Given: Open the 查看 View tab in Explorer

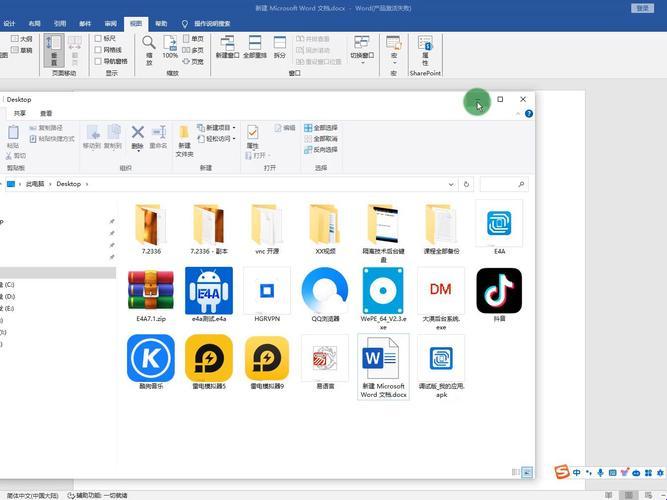Looking at the screenshot, I should click(46, 114).
